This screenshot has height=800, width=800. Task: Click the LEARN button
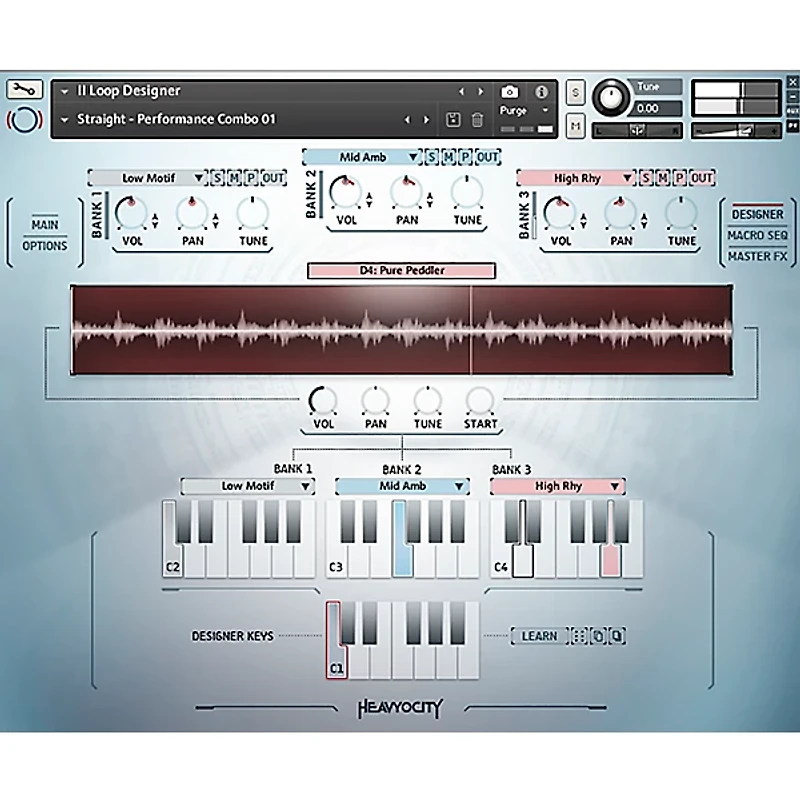538,636
